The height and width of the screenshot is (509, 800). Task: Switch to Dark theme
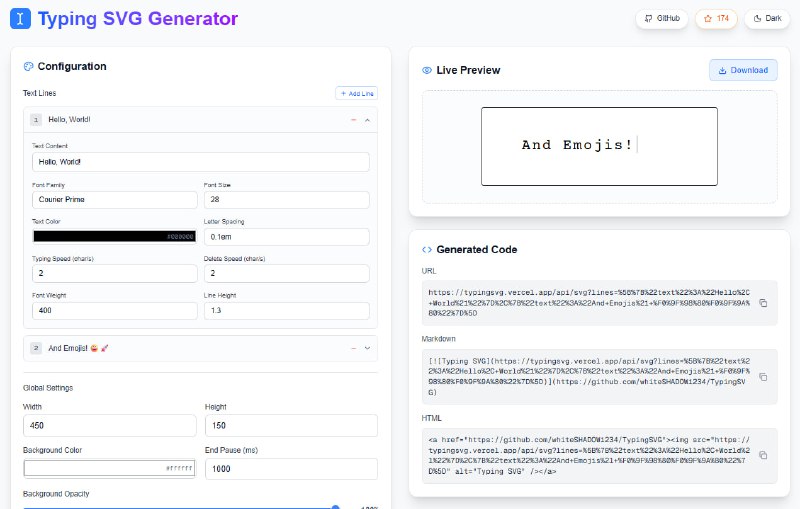pyautogui.click(x=768, y=18)
